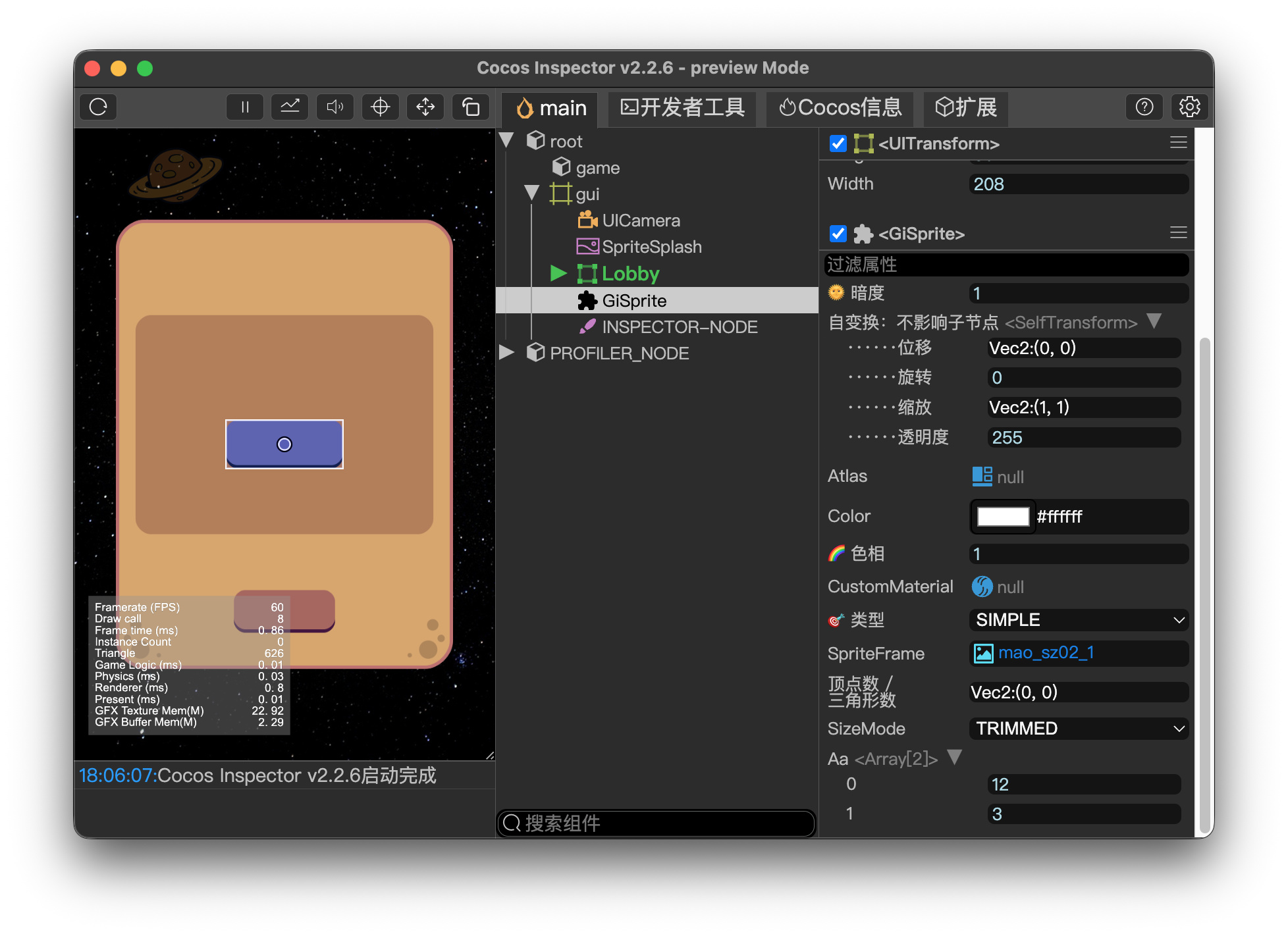Open the TRIMMED SizeMode dropdown

(x=1079, y=729)
